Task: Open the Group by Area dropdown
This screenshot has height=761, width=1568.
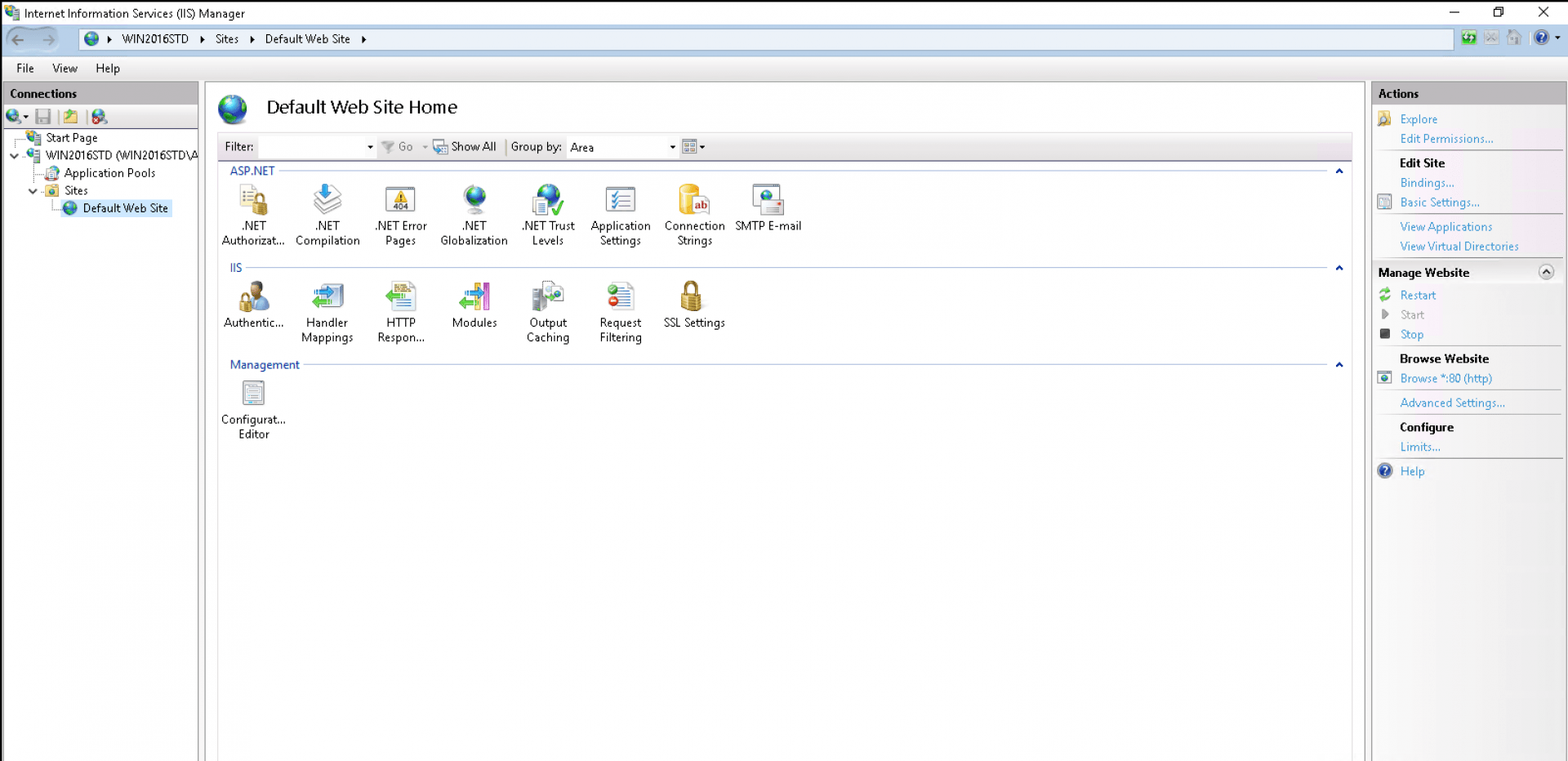Action: click(x=673, y=147)
